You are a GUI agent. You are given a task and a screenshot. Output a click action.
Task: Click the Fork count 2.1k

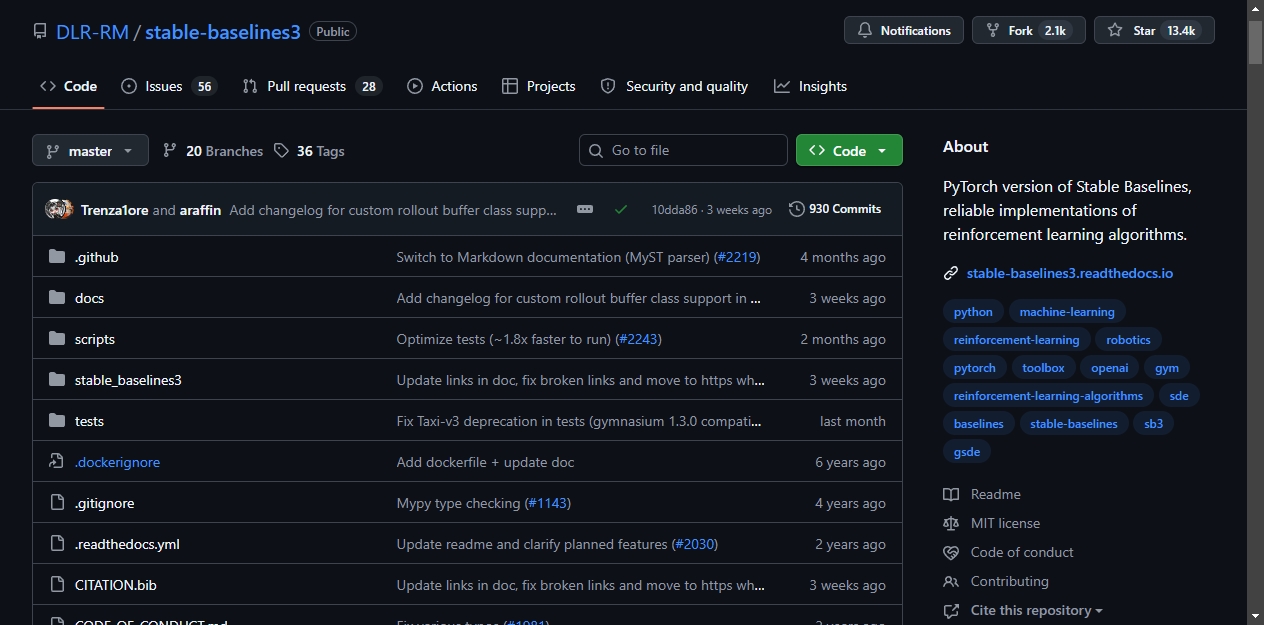pos(1055,31)
